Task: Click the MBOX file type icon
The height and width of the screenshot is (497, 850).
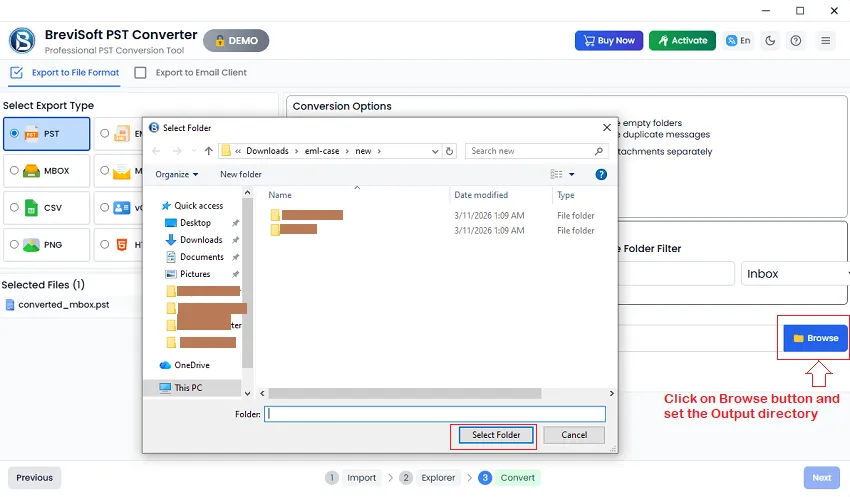Action: (x=31, y=171)
